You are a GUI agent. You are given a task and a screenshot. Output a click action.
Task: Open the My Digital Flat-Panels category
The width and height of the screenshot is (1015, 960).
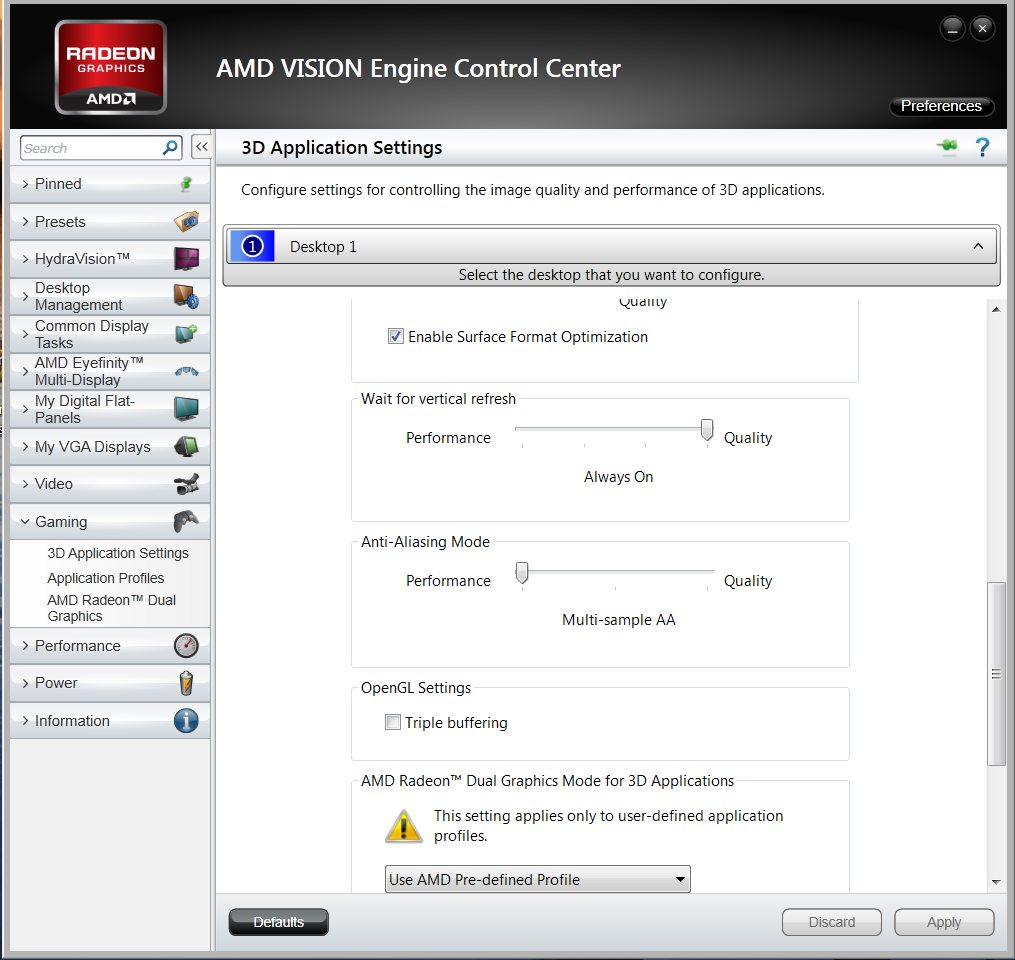pyautogui.click(x=110, y=409)
